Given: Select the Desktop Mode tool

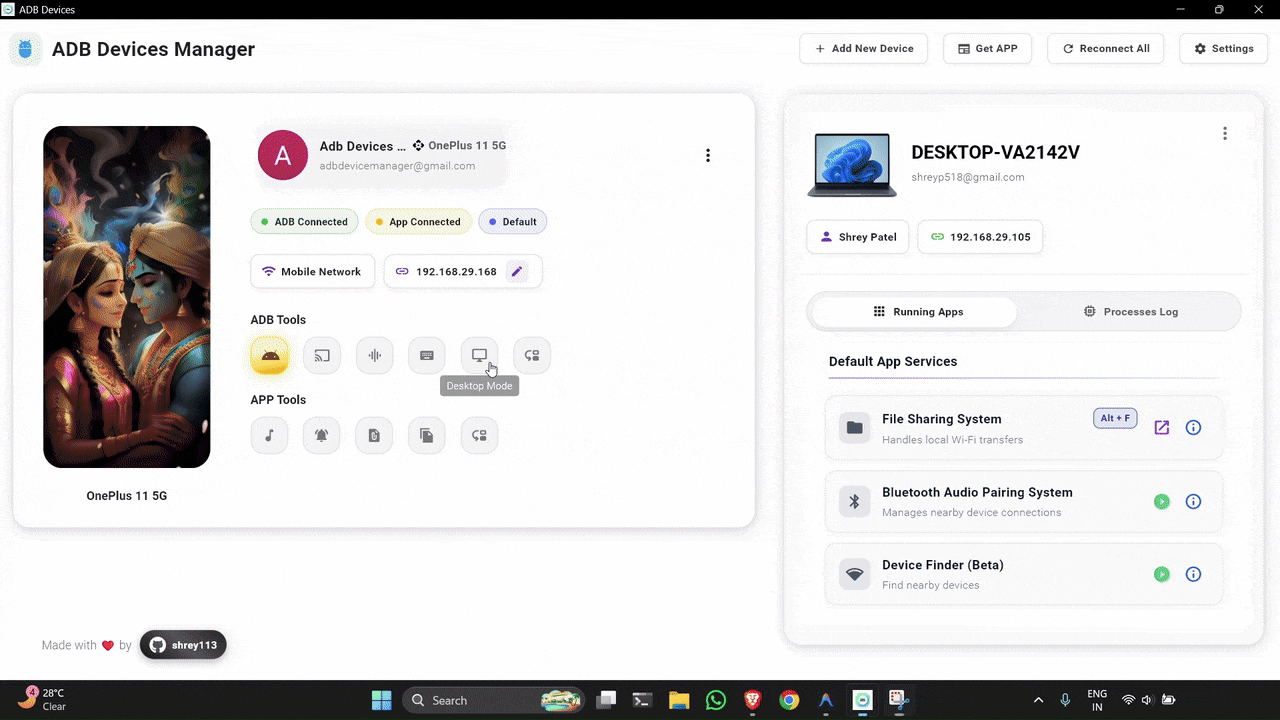Looking at the screenshot, I should [479, 355].
